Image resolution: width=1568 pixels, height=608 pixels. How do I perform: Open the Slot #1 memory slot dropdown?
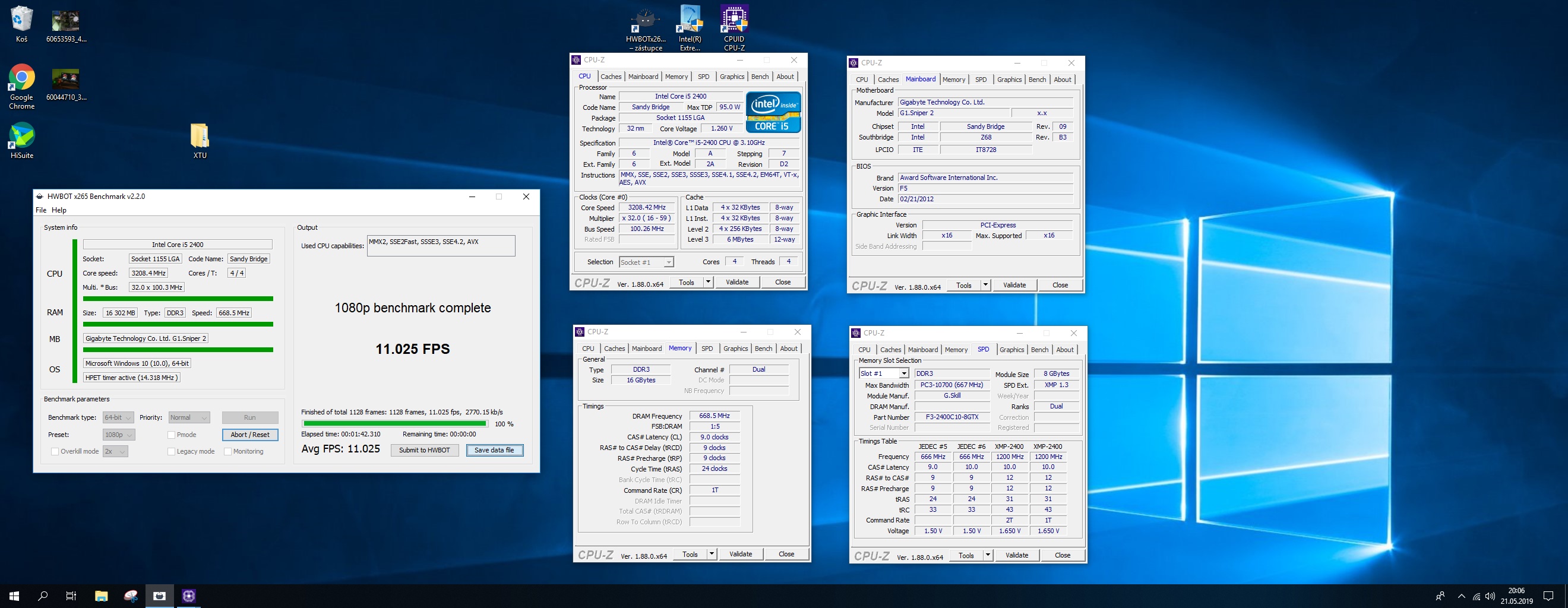click(x=884, y=373)
